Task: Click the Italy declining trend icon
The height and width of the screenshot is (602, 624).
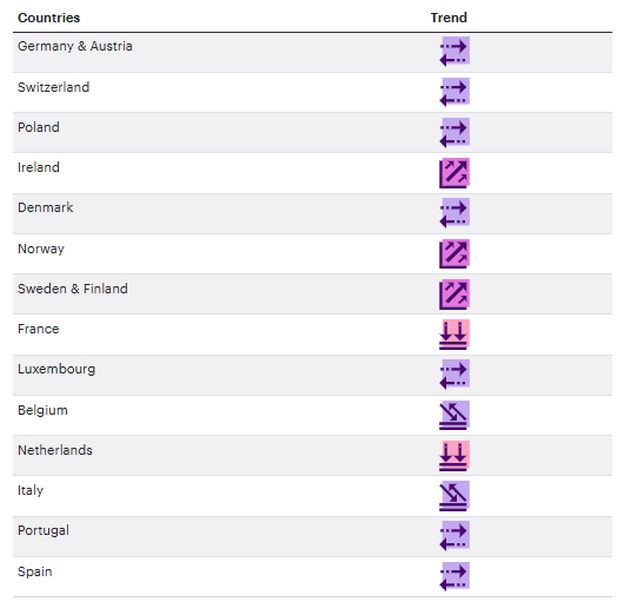Action: (x=454, y=495)
